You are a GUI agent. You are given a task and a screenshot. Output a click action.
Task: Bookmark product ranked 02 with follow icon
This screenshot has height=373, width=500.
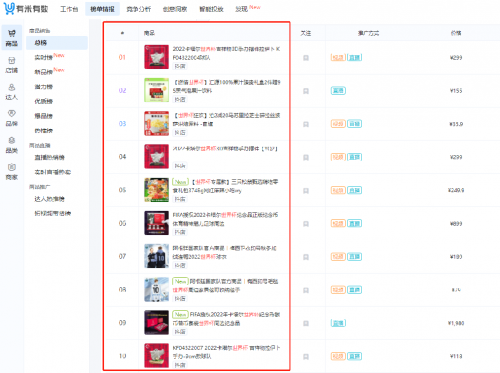coord(306,91)
